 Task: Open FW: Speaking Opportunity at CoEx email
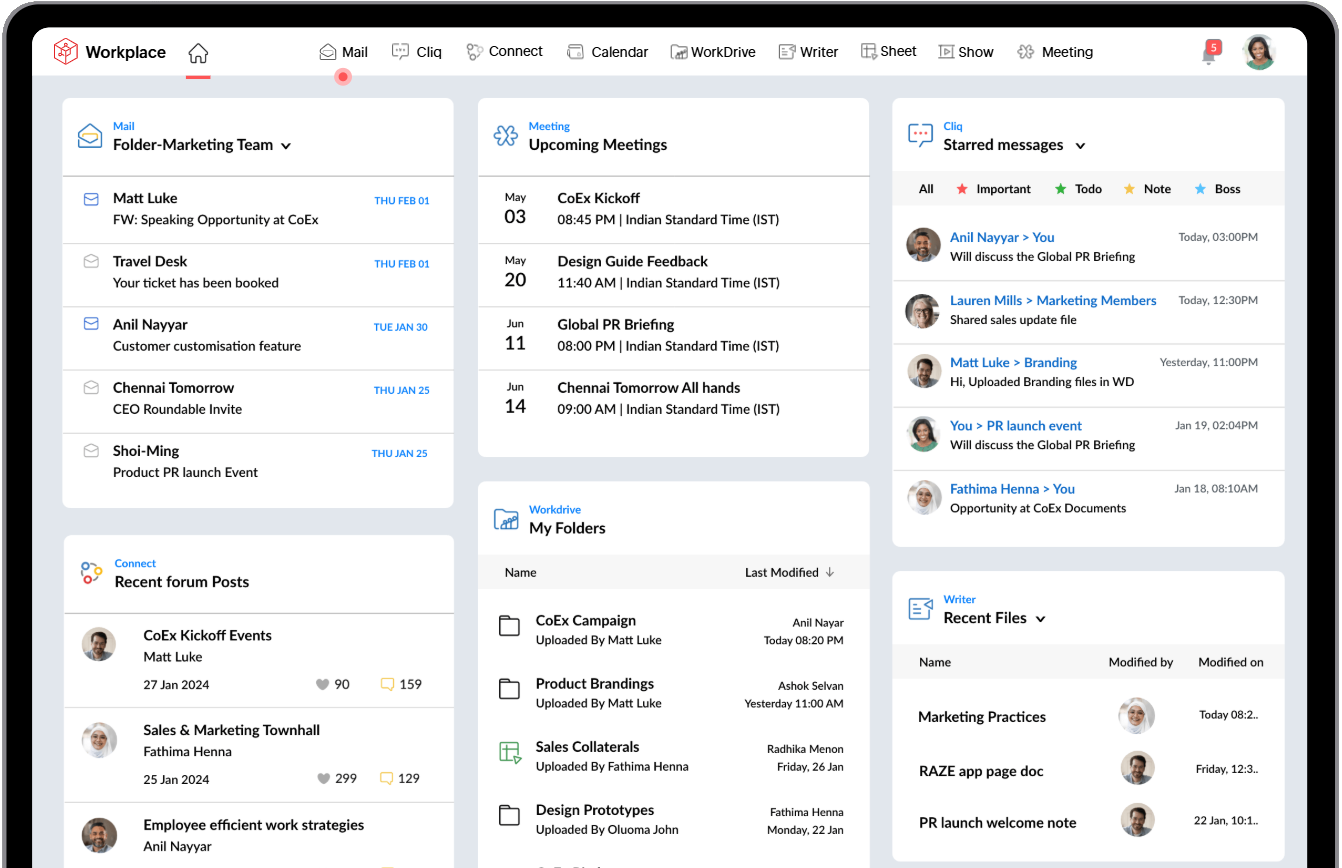[x=215, y=219]
